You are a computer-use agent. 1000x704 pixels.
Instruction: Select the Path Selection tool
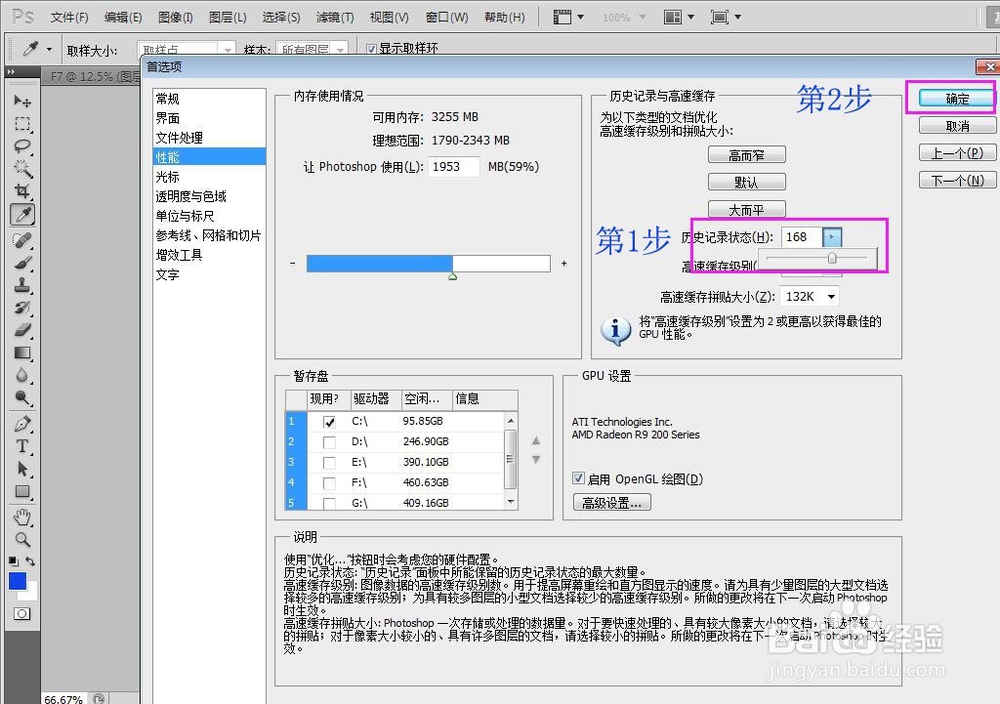(22, 469)
